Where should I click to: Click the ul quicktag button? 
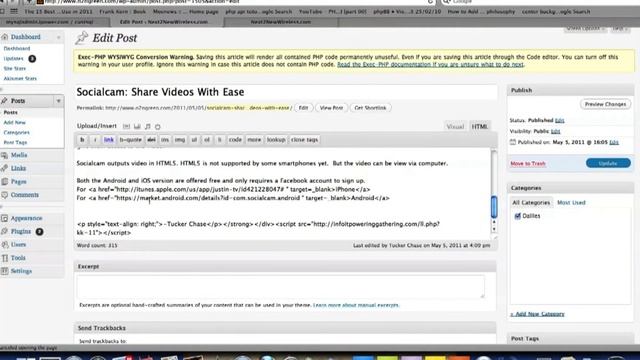click(194, 140)
